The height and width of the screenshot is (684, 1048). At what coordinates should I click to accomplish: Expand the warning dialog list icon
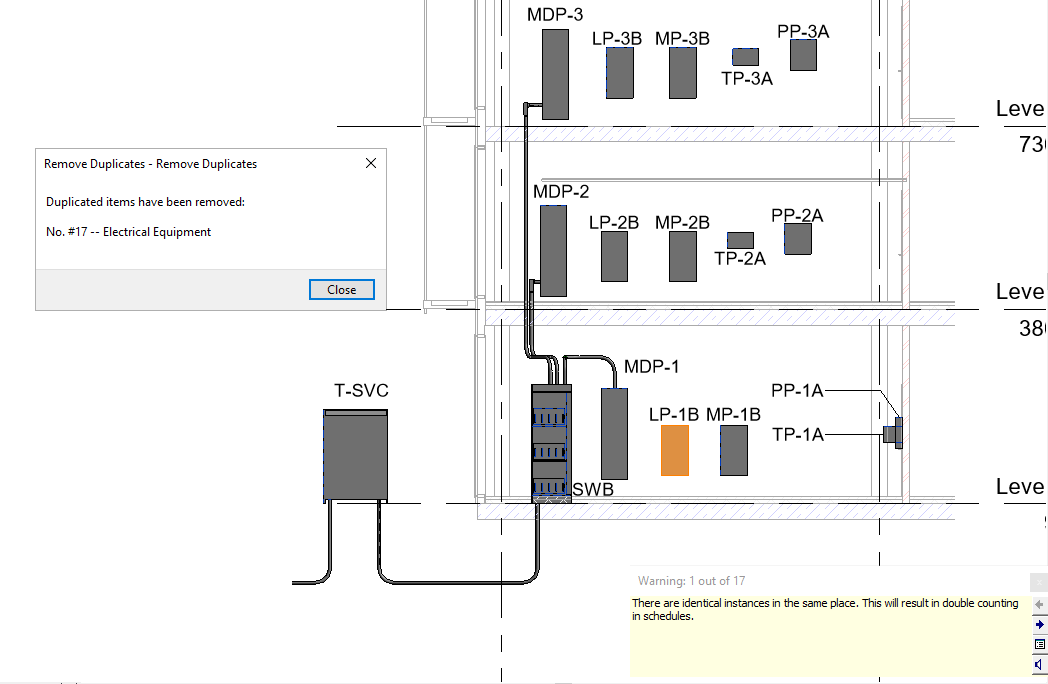click(1039, 645)
